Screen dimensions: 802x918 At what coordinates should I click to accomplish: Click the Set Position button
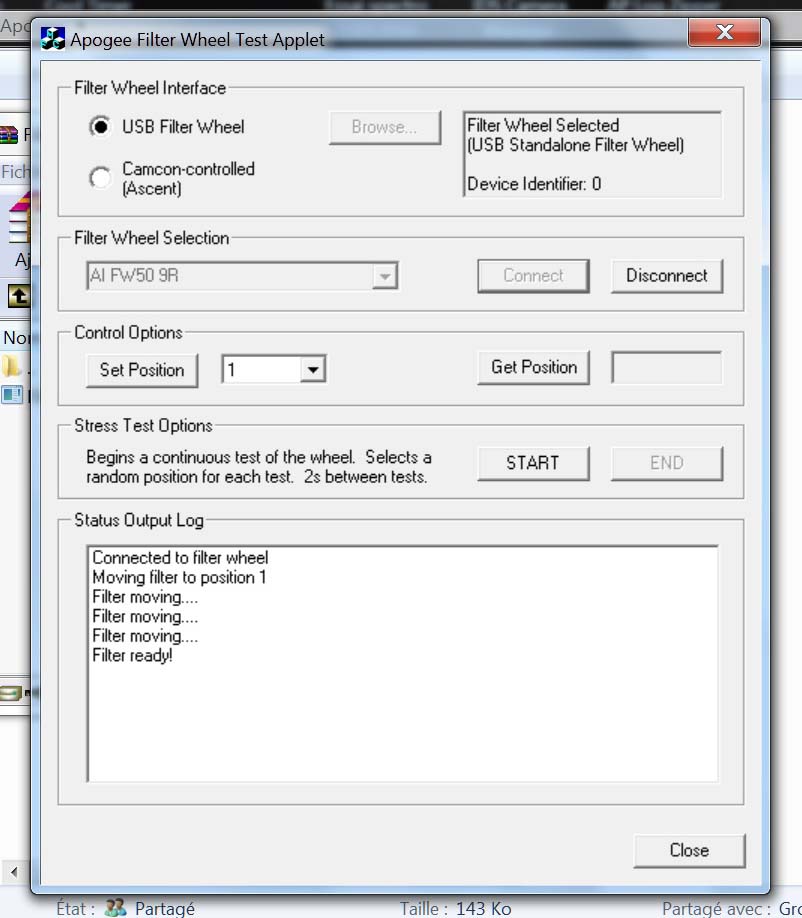tap(142, 370)
